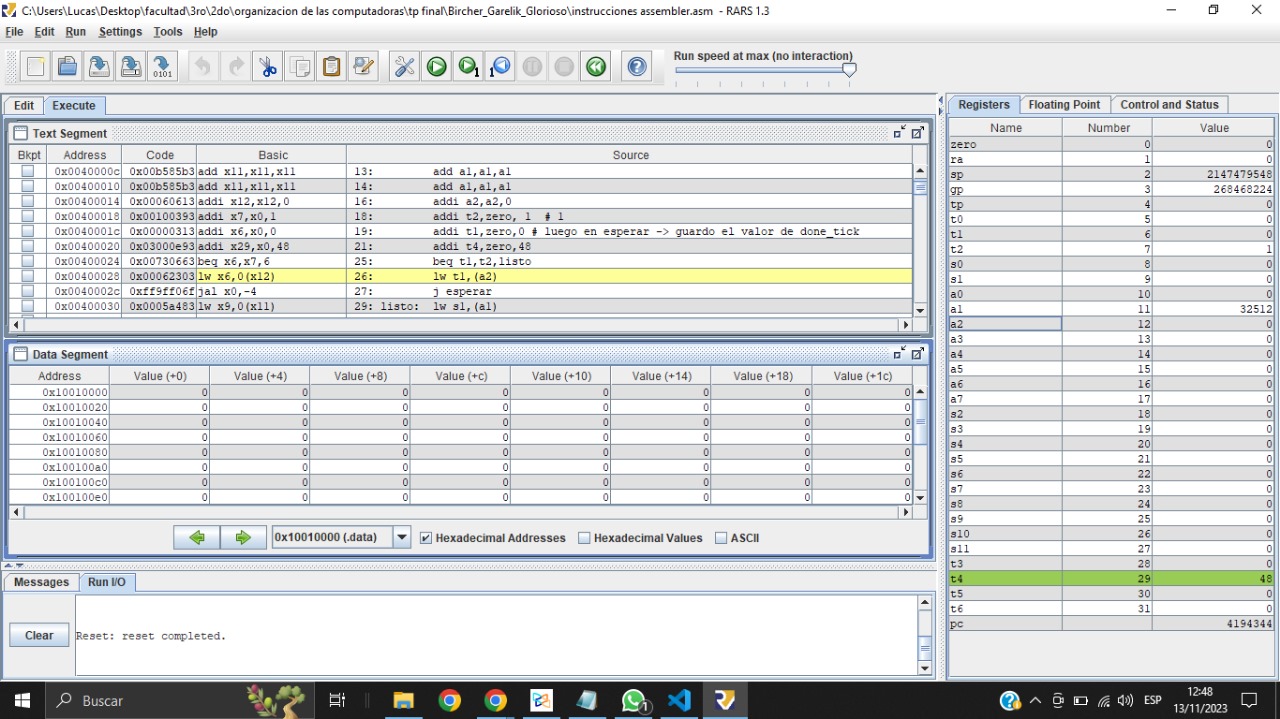The image size is (1280, 719).
Task: Toggle breakpoint at address 0x00400010
Action: coord(28,186)
